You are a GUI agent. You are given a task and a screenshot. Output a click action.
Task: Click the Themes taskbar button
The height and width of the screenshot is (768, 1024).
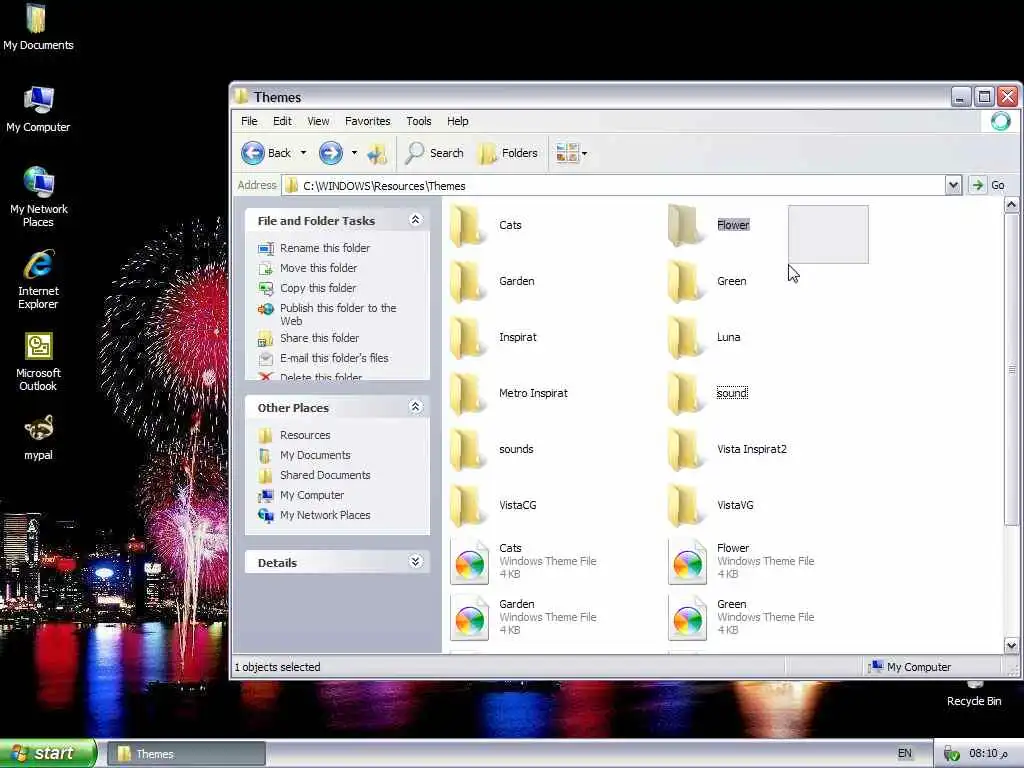186,754
